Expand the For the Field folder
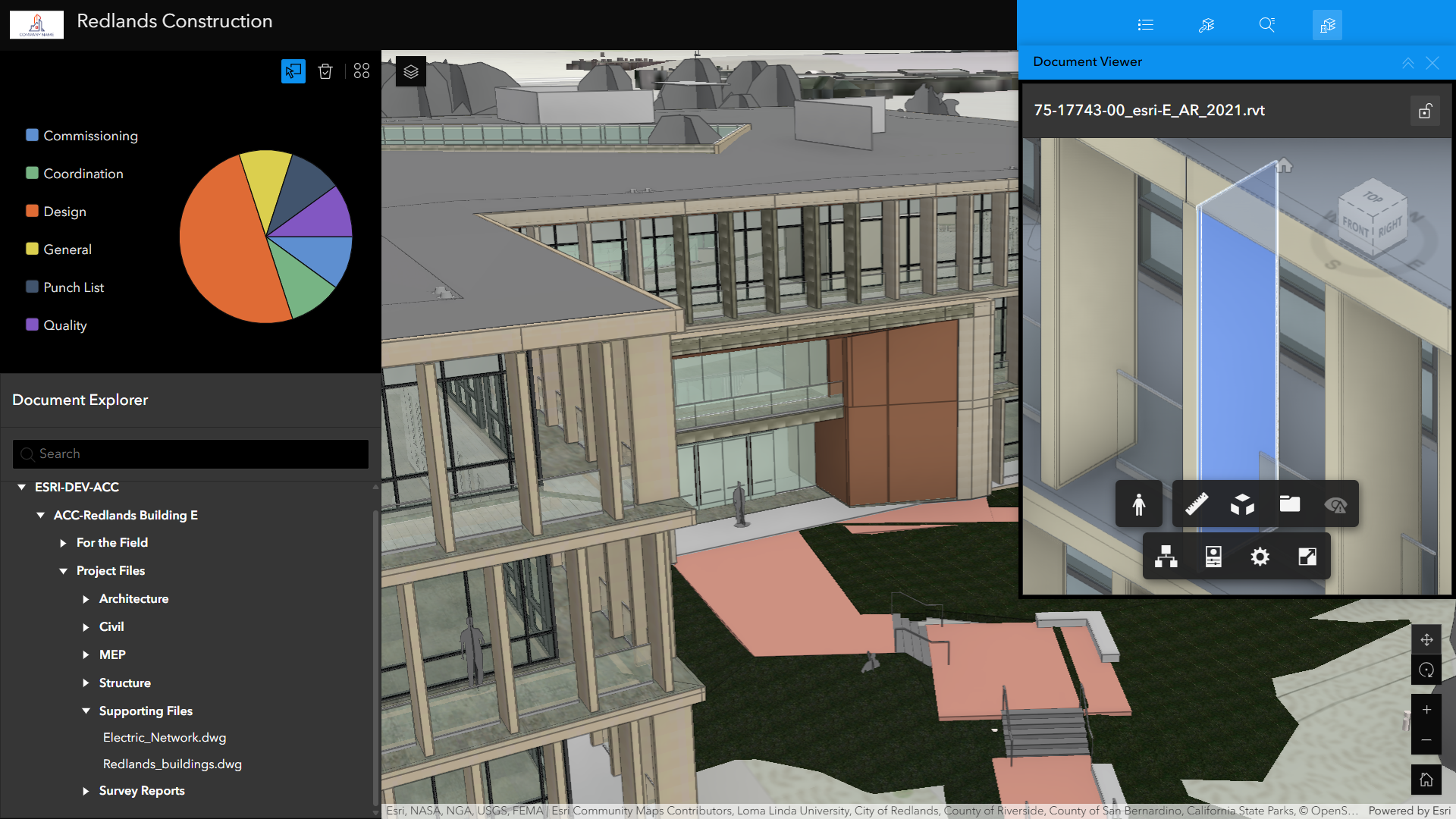Image resolution: width=1456 pixels, height=819 pixels. coord(64,543)
